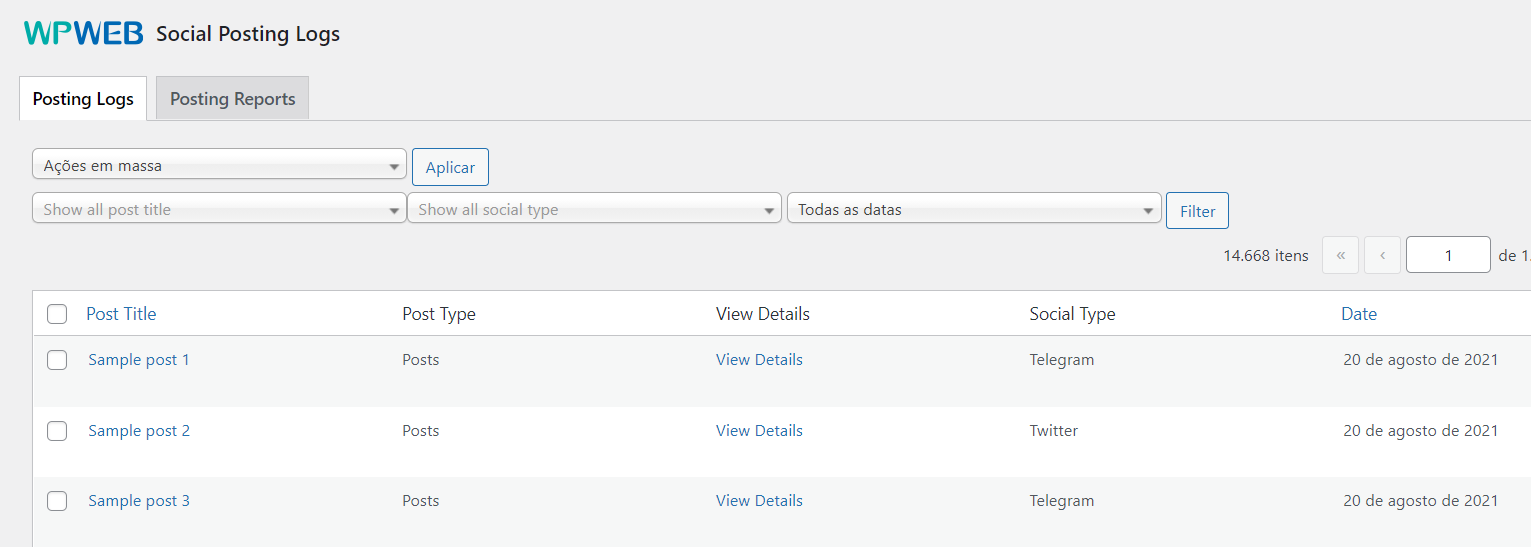Click the View Details column header
Viewport: 1531px width, 547px height.
763,314
